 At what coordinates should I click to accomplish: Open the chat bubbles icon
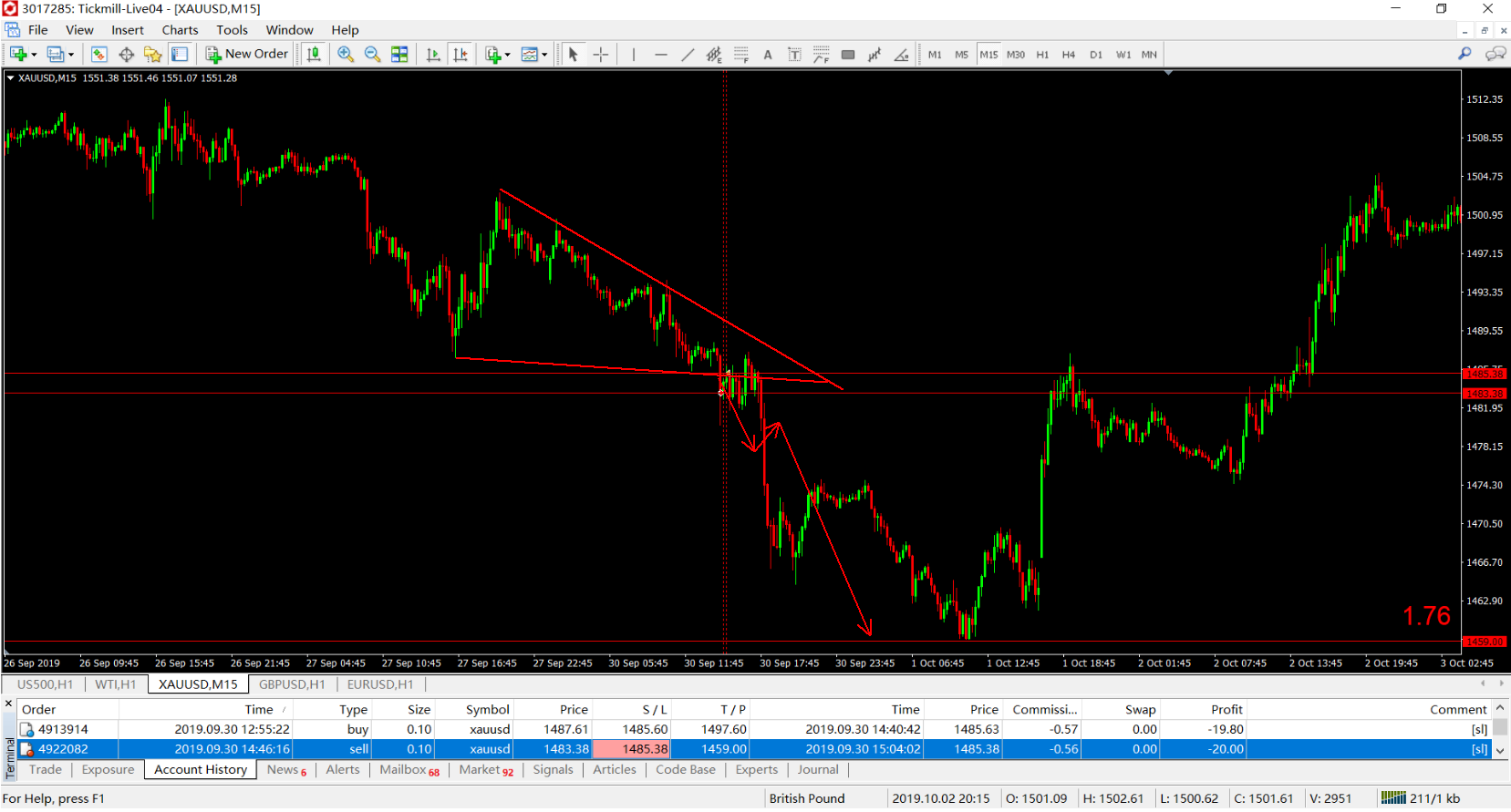tap(1495, 54)
